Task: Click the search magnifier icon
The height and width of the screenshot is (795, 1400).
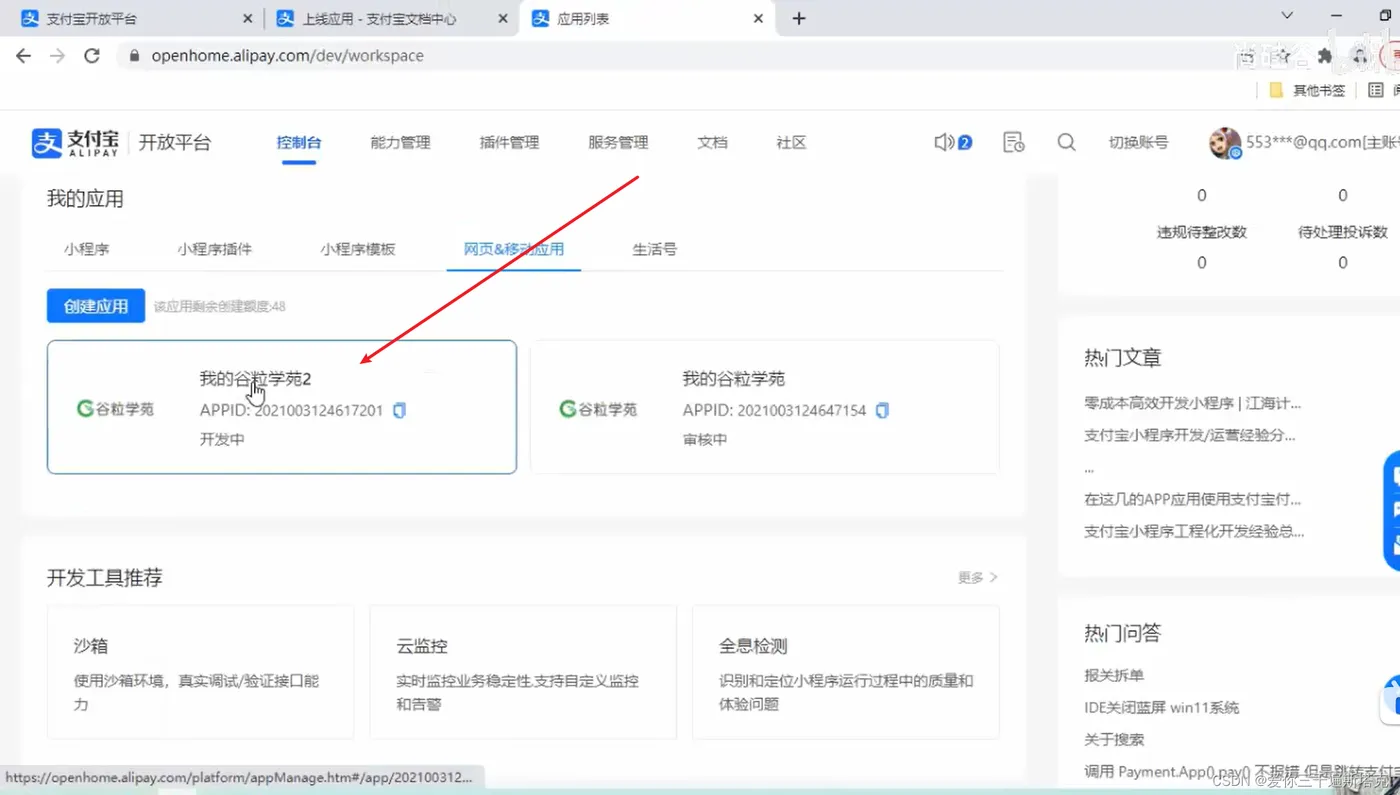Action: pos(1066,142)
